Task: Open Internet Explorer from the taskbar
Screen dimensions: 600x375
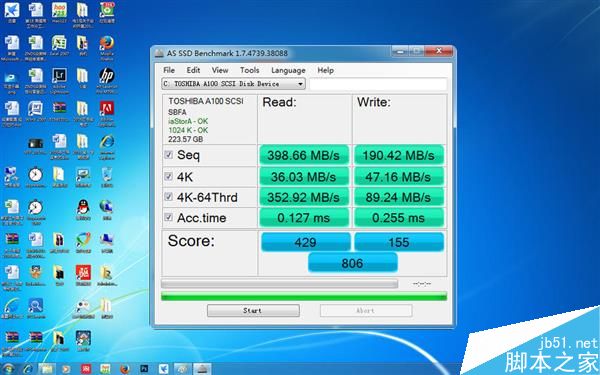Action: click(28, 369)
